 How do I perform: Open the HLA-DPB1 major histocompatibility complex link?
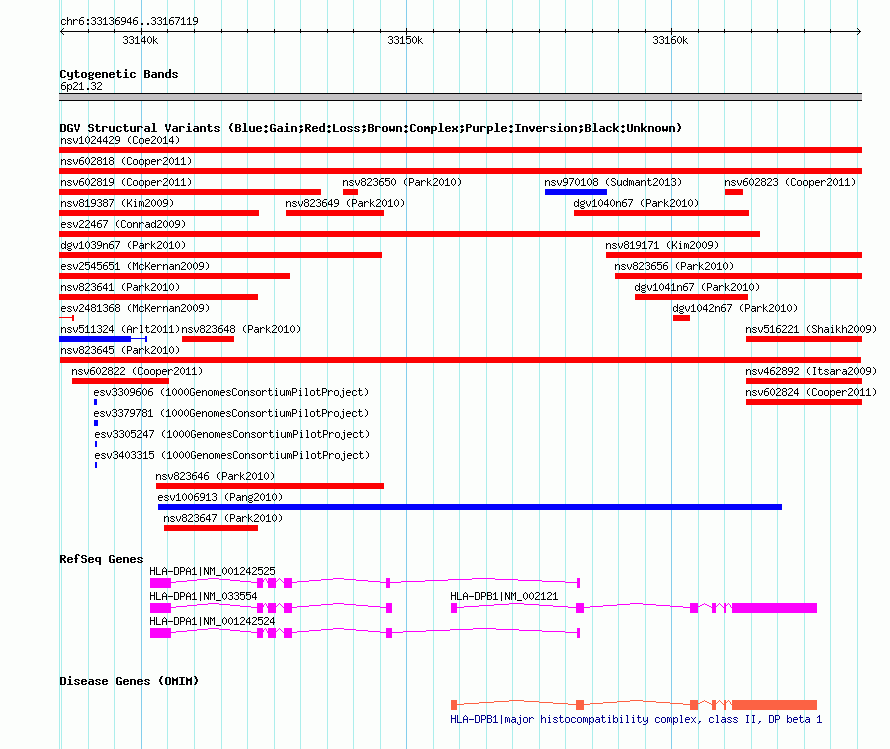coord(636,719)
